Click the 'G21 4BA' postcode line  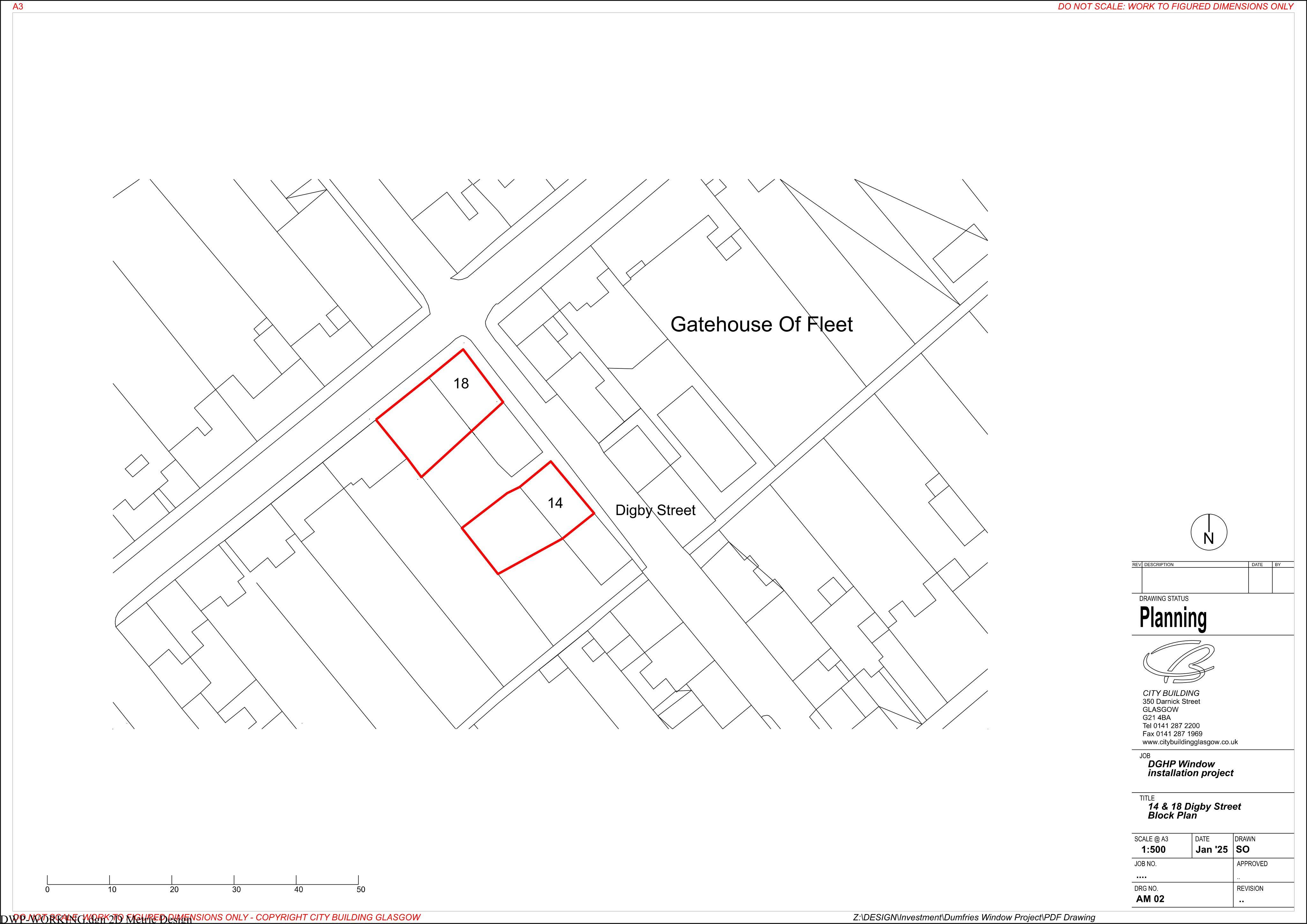click(1157, 717)
